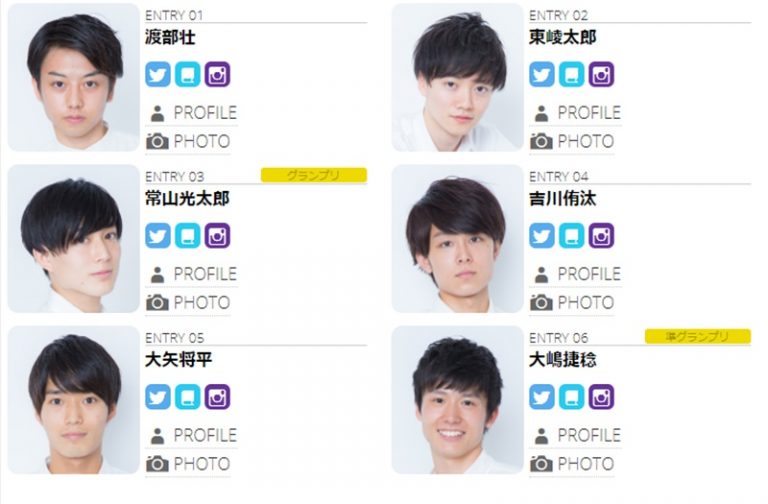Screen dimensions: 768x504
Task: Open PHOTO link for ENTRY 06
Action: [x=572, y=464]
